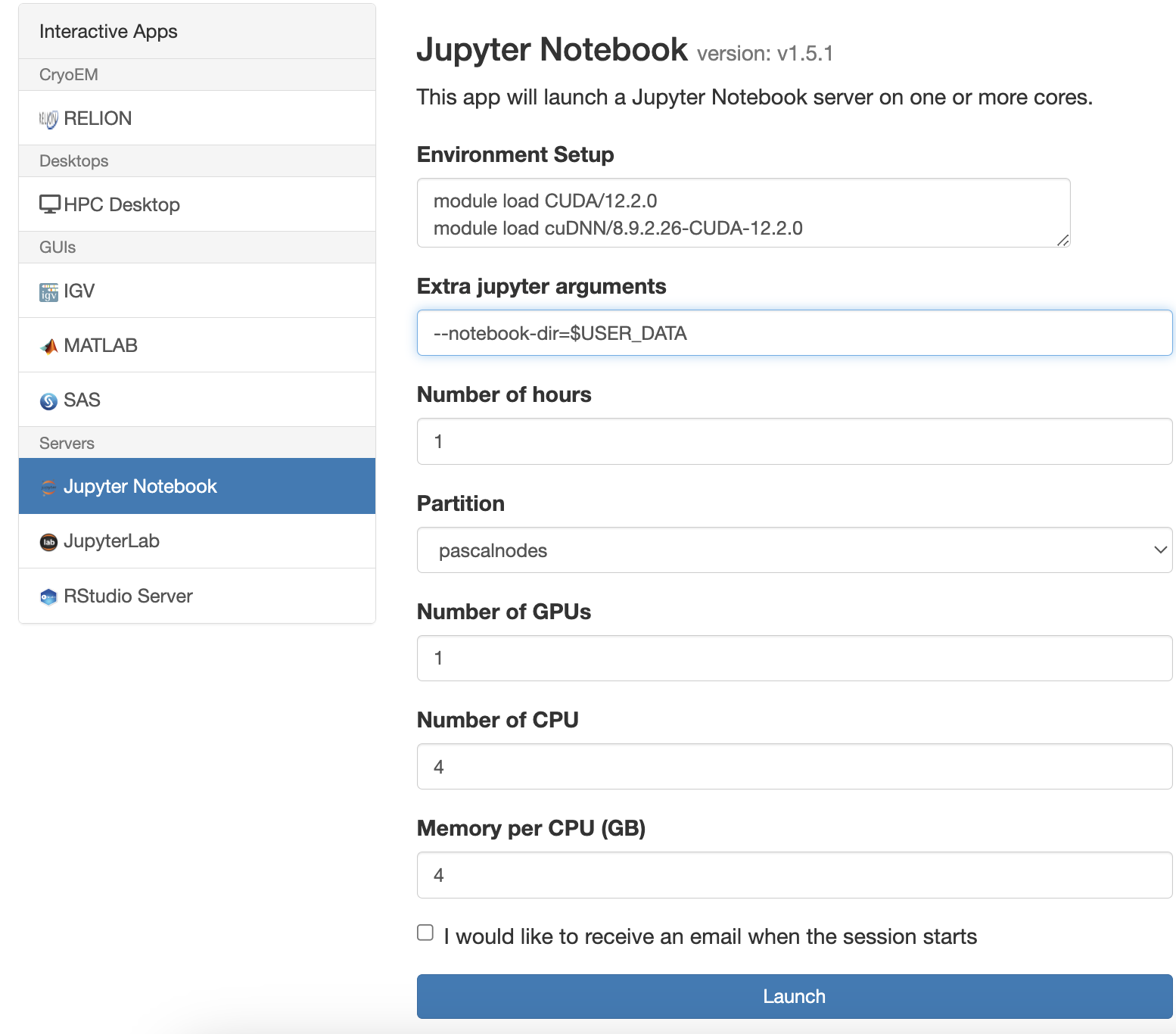
Task: Click the Number of GPUs field
Action: tap(794, 658)
